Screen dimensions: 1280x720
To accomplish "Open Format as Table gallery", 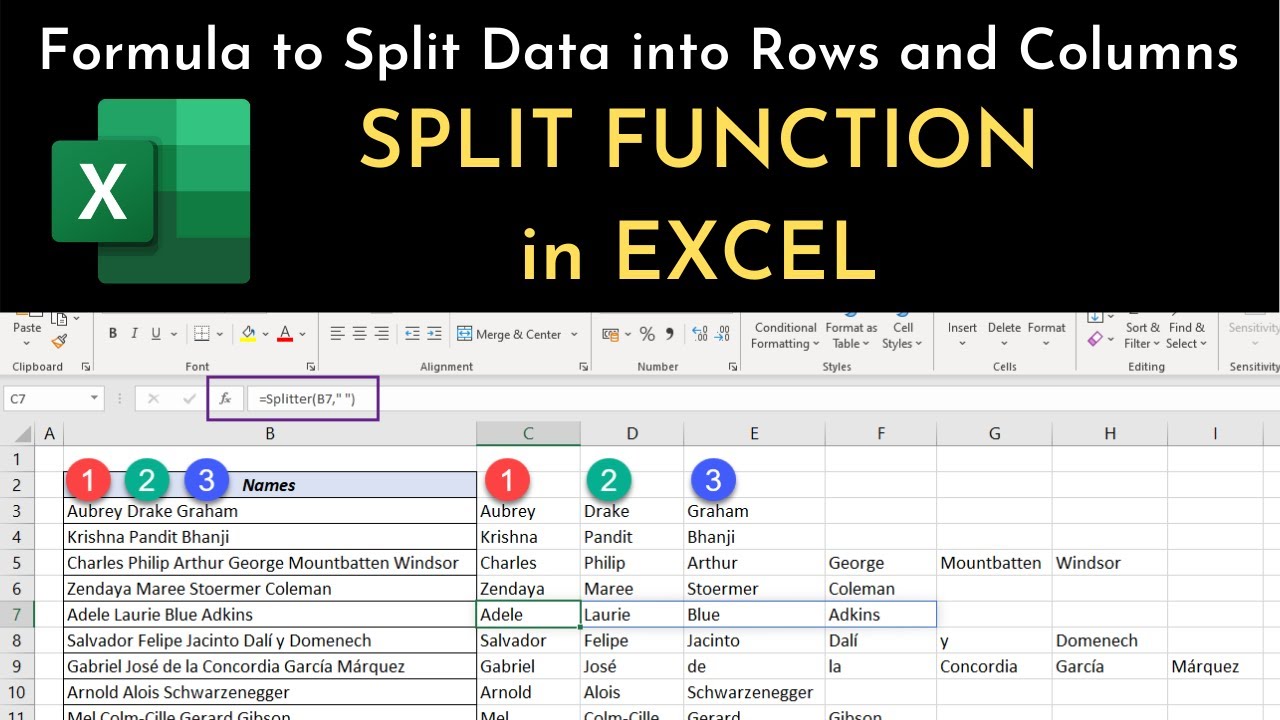I will [x=851, y=335].
